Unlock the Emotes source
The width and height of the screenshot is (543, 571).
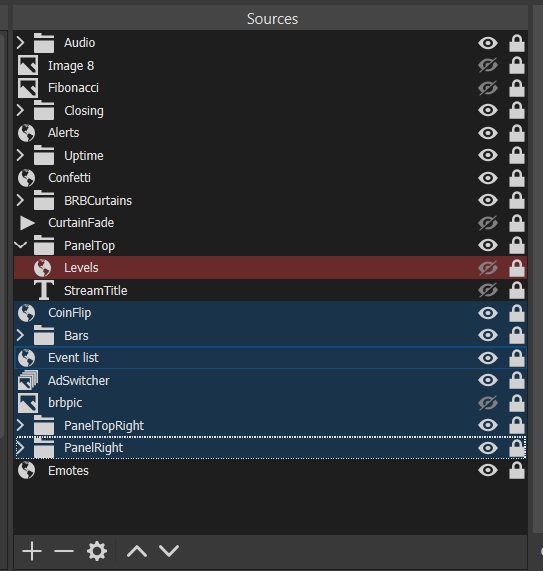coord(517,470)
